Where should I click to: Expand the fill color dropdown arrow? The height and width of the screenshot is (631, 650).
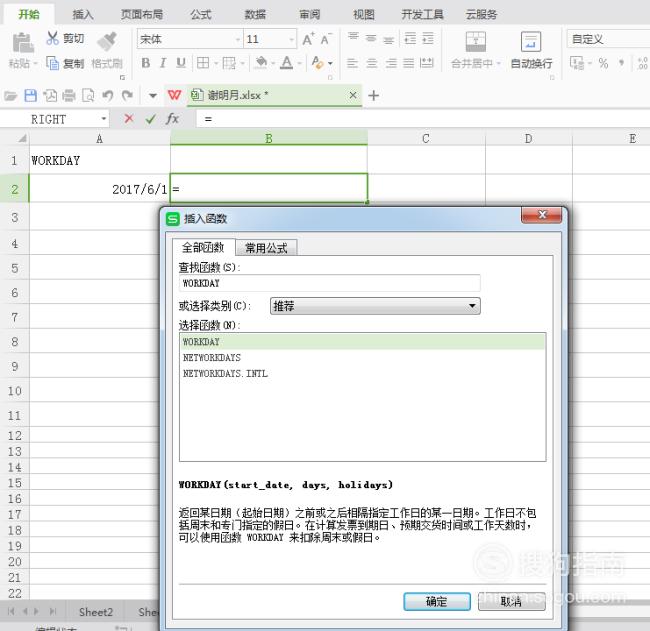[273, 63]
